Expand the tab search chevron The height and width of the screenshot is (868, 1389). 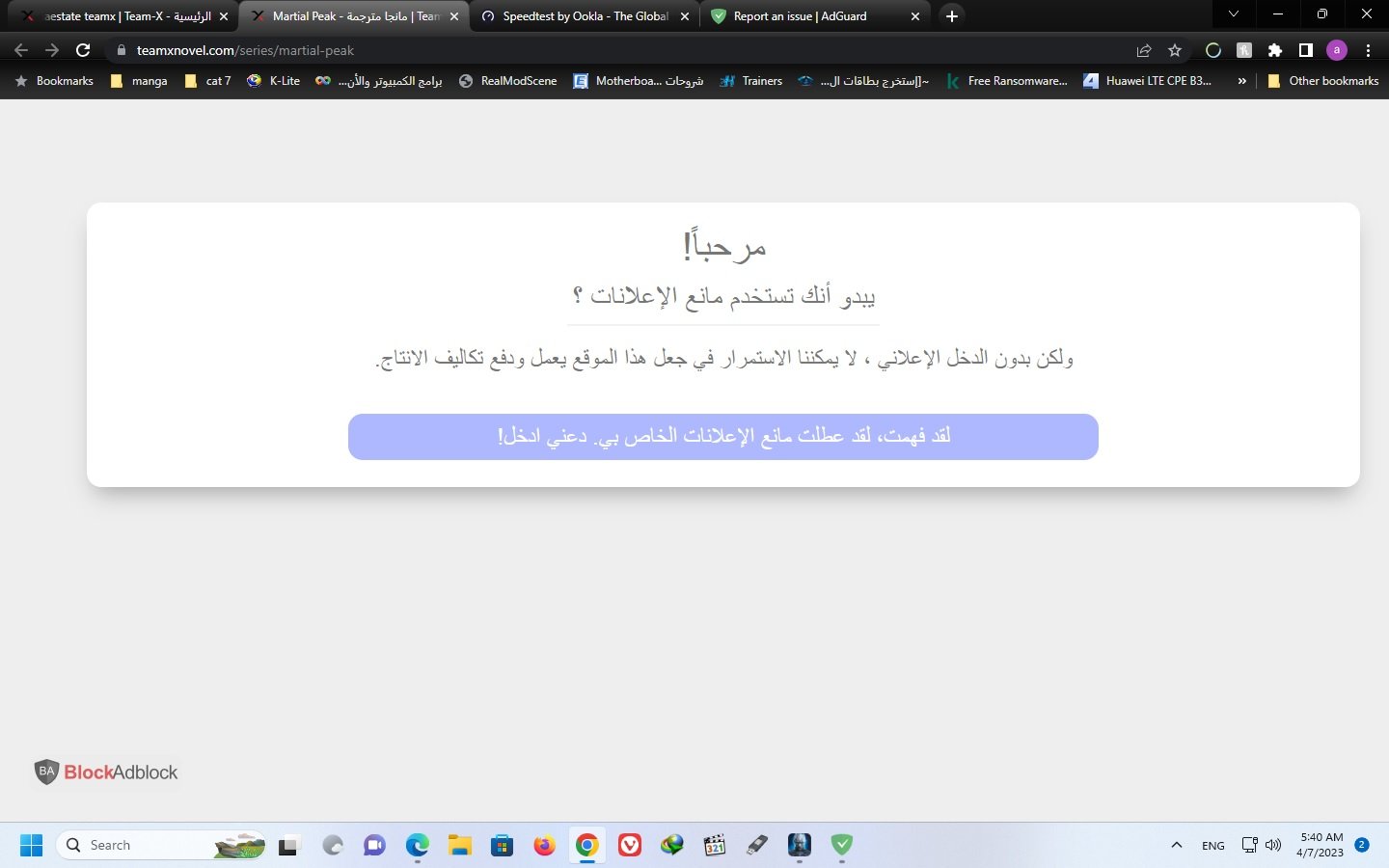point(1233,14)
